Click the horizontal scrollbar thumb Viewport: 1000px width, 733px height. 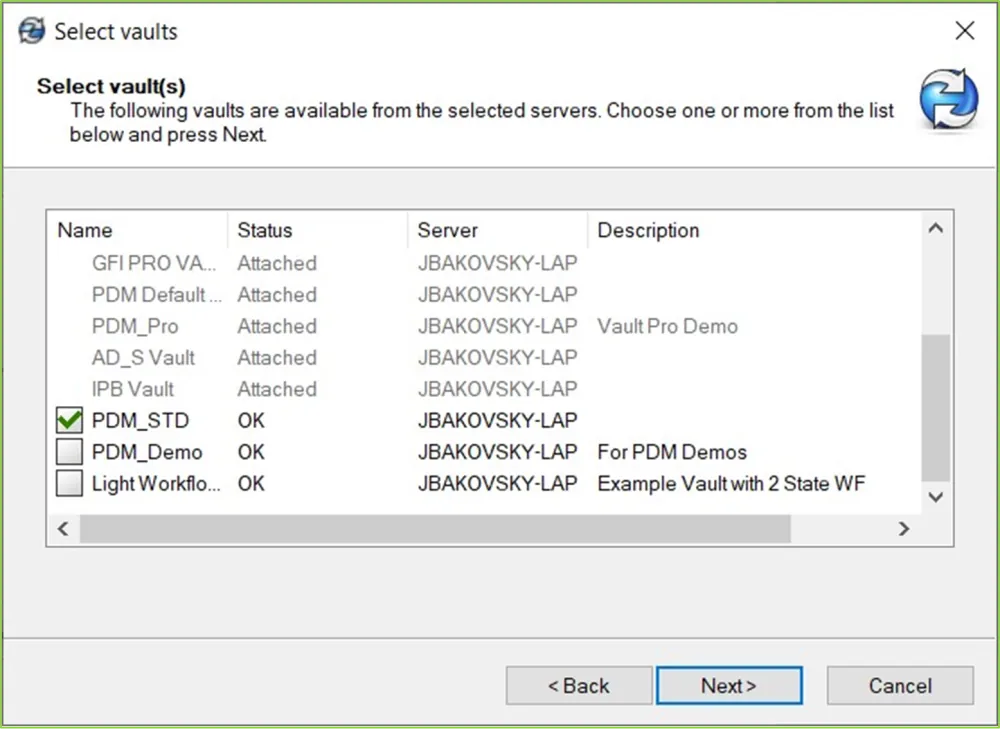point(435,529)
